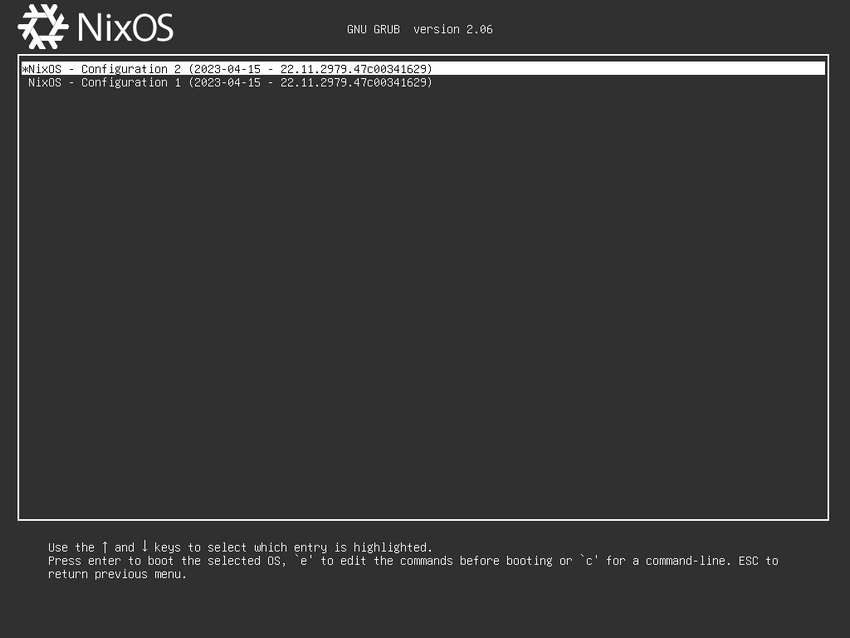Click the NixOS wordmark text

(124, 27)
